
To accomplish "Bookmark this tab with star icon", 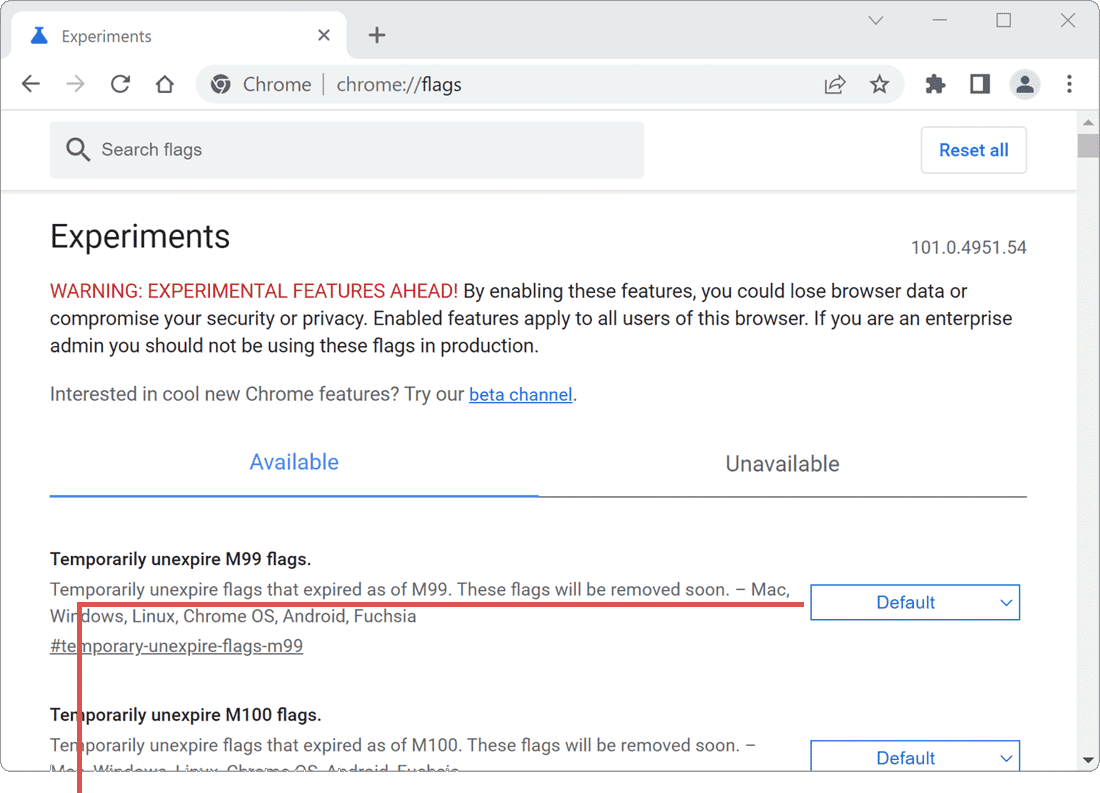I will click(879, 84).
